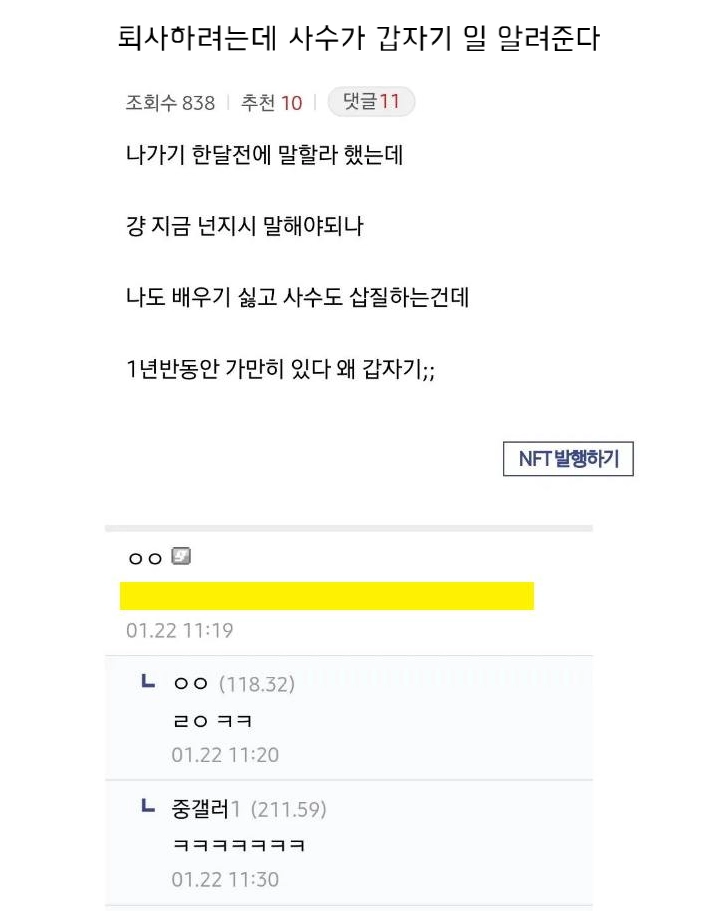Click the nickname ㅇㅇ (118.32)
This screenshot has width=718, height=911.
[234, 684]
